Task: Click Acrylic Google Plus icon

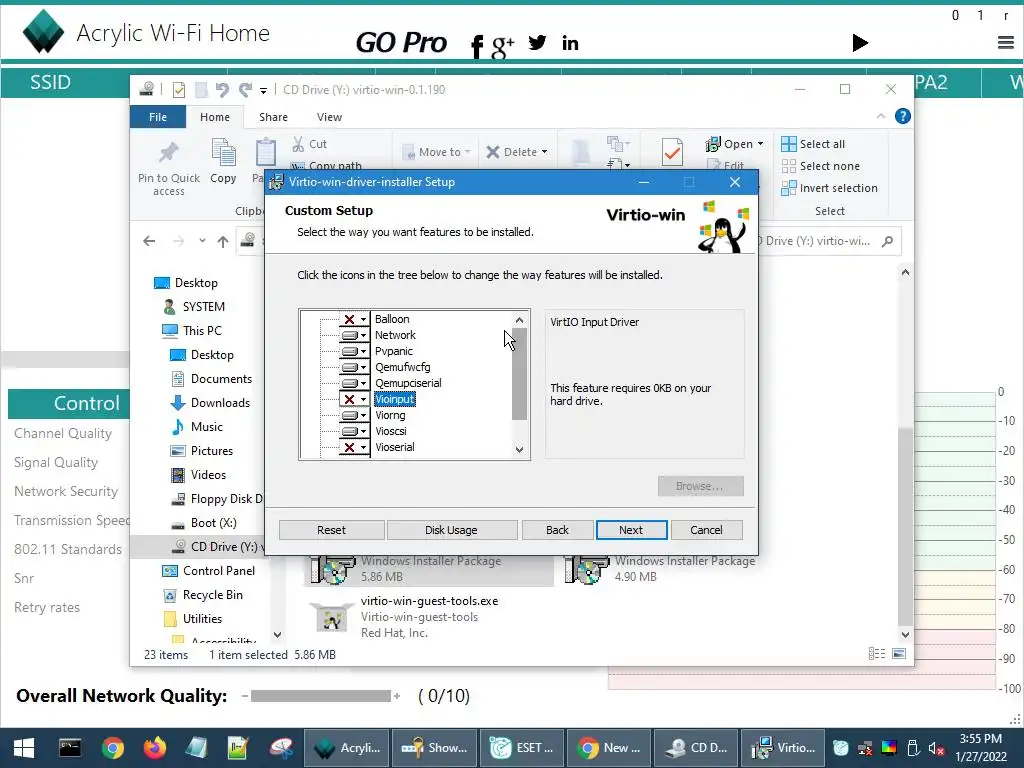Action: [502, 46]
